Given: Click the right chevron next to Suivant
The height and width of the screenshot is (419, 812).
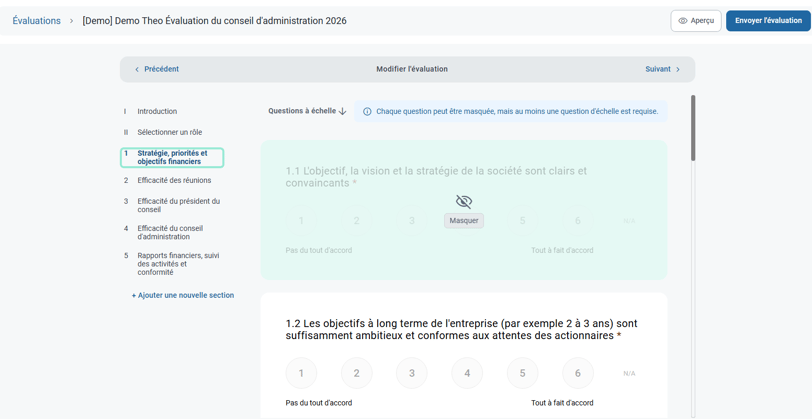Looking at the screenshot, I should click(678, 70).
